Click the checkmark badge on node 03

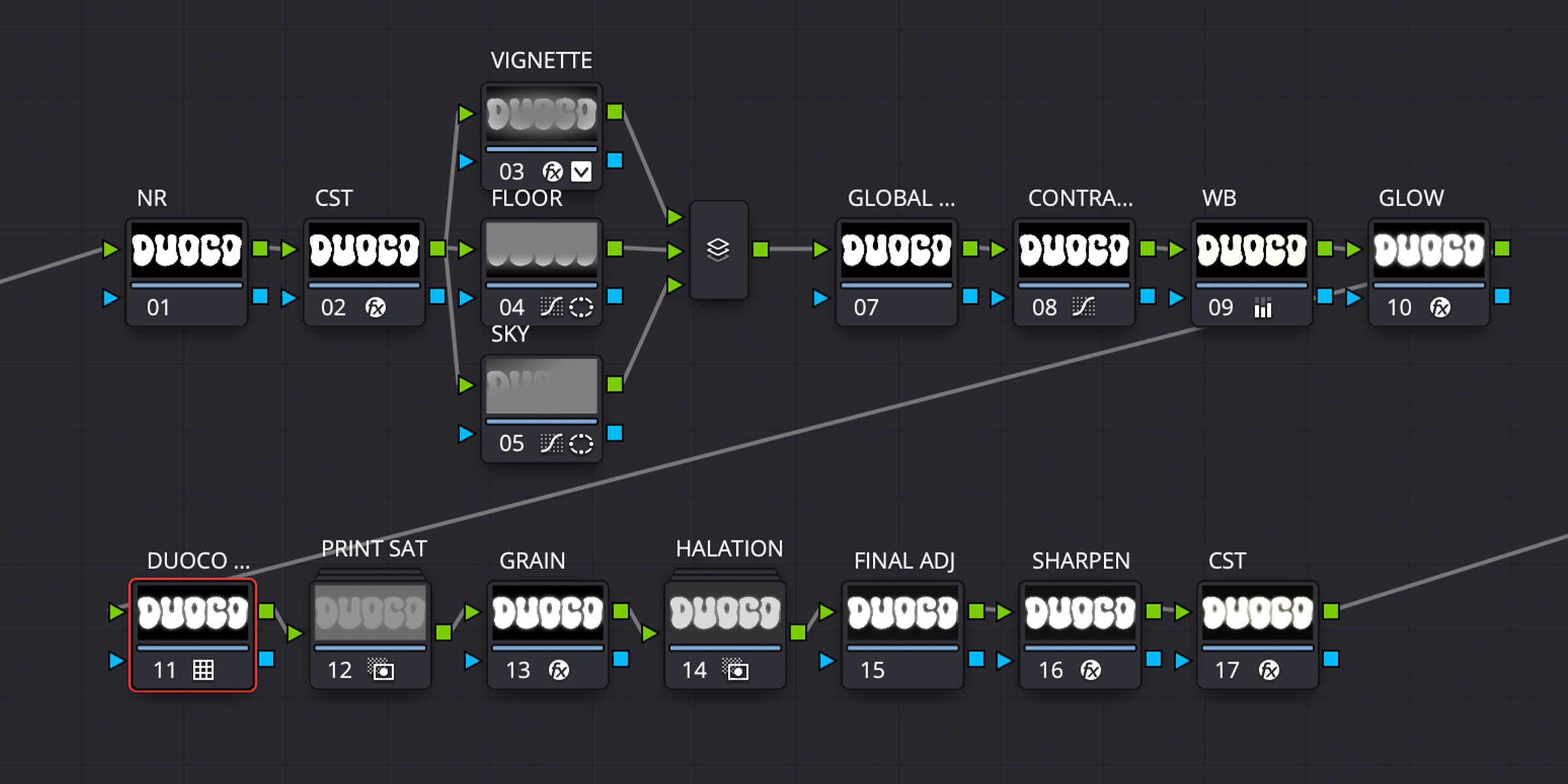pos(581,172)
